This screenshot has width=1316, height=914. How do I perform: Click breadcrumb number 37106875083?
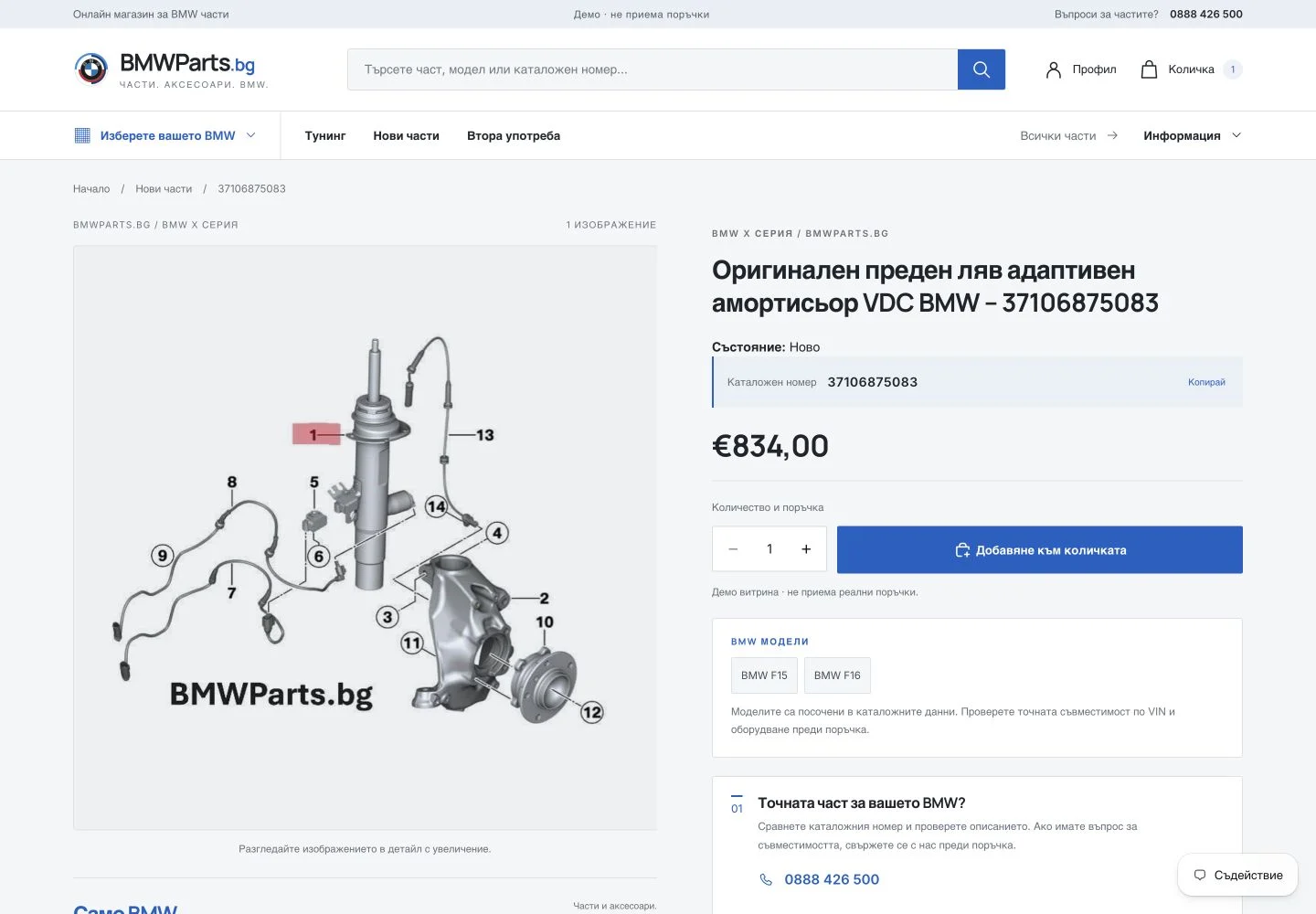click(x=251, y=189)
